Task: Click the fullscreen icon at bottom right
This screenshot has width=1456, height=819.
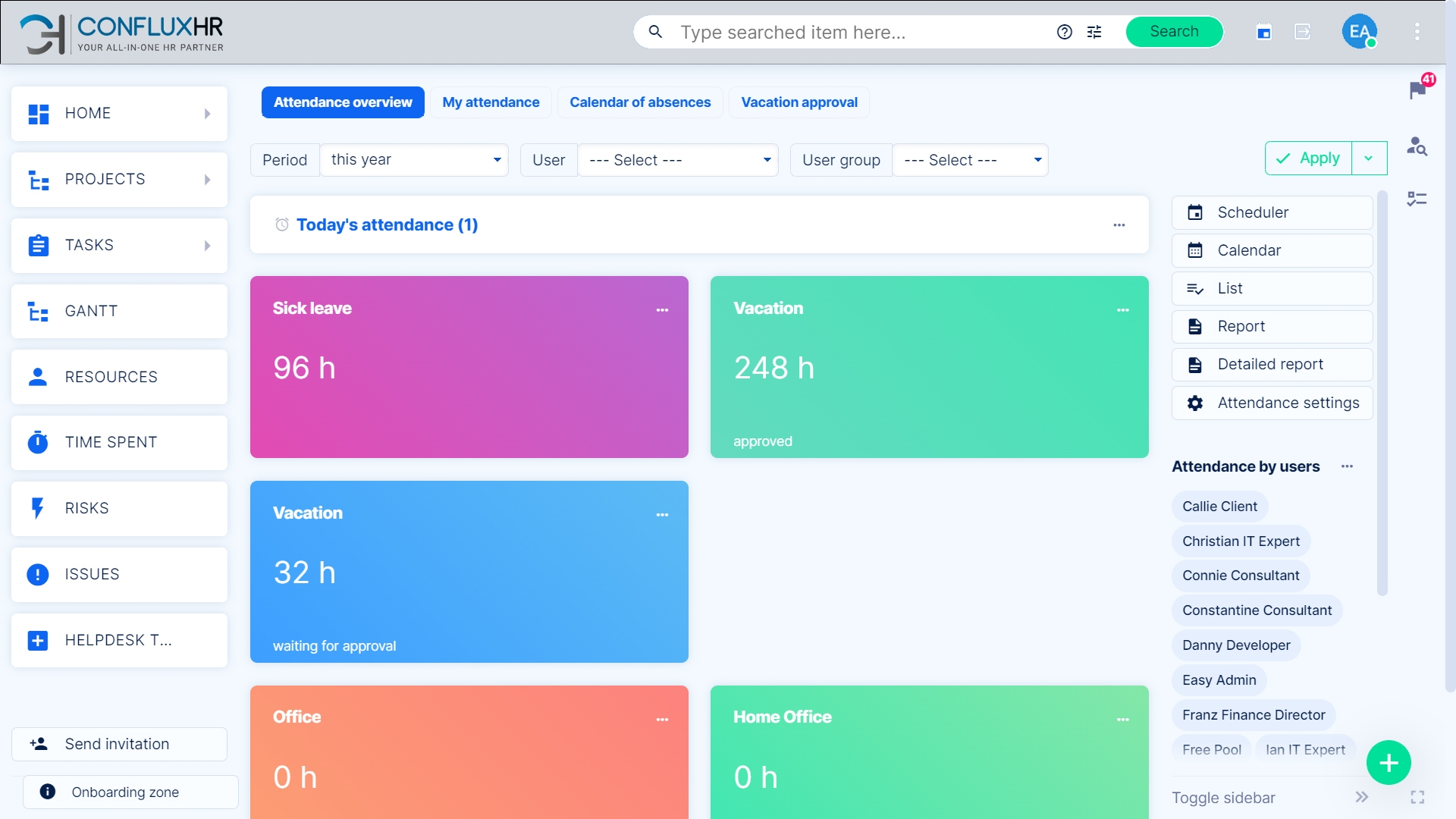Action: pyautogui.click(x=1417, y=797)
